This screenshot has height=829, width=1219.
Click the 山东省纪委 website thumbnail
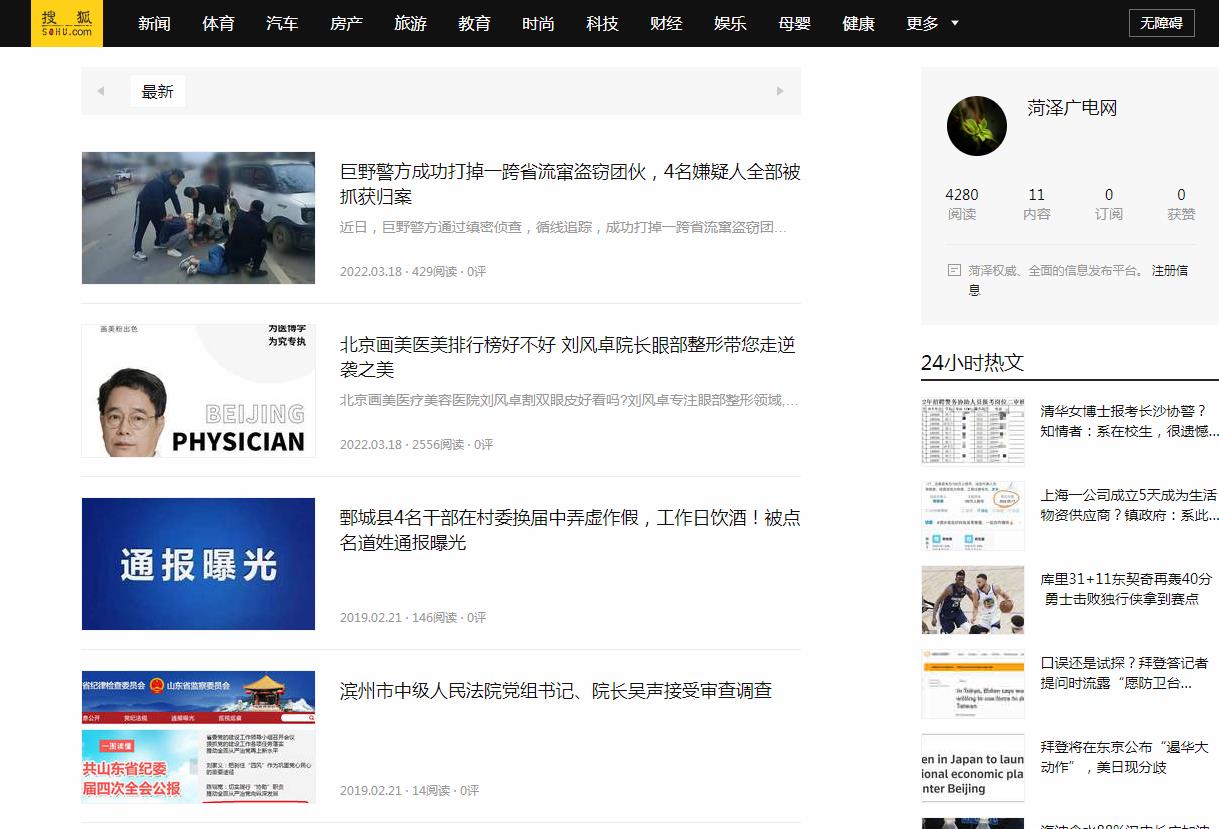click(x=198, y=737)
